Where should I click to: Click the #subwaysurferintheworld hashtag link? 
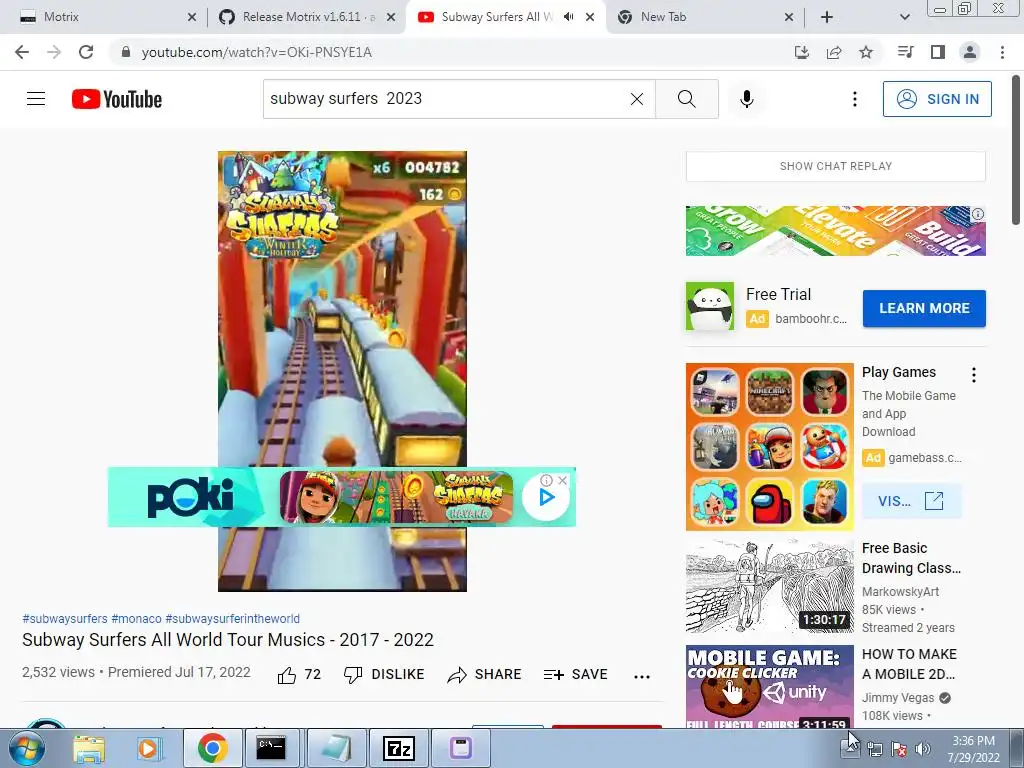pos(232,618)
